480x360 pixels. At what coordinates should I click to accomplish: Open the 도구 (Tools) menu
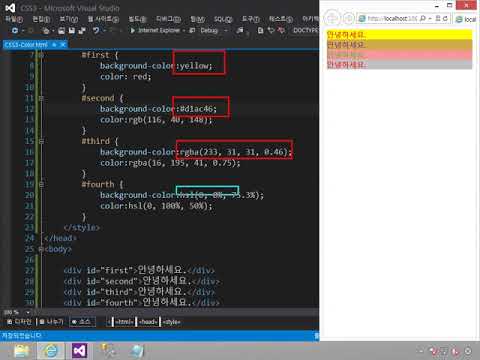click(250, 19)
